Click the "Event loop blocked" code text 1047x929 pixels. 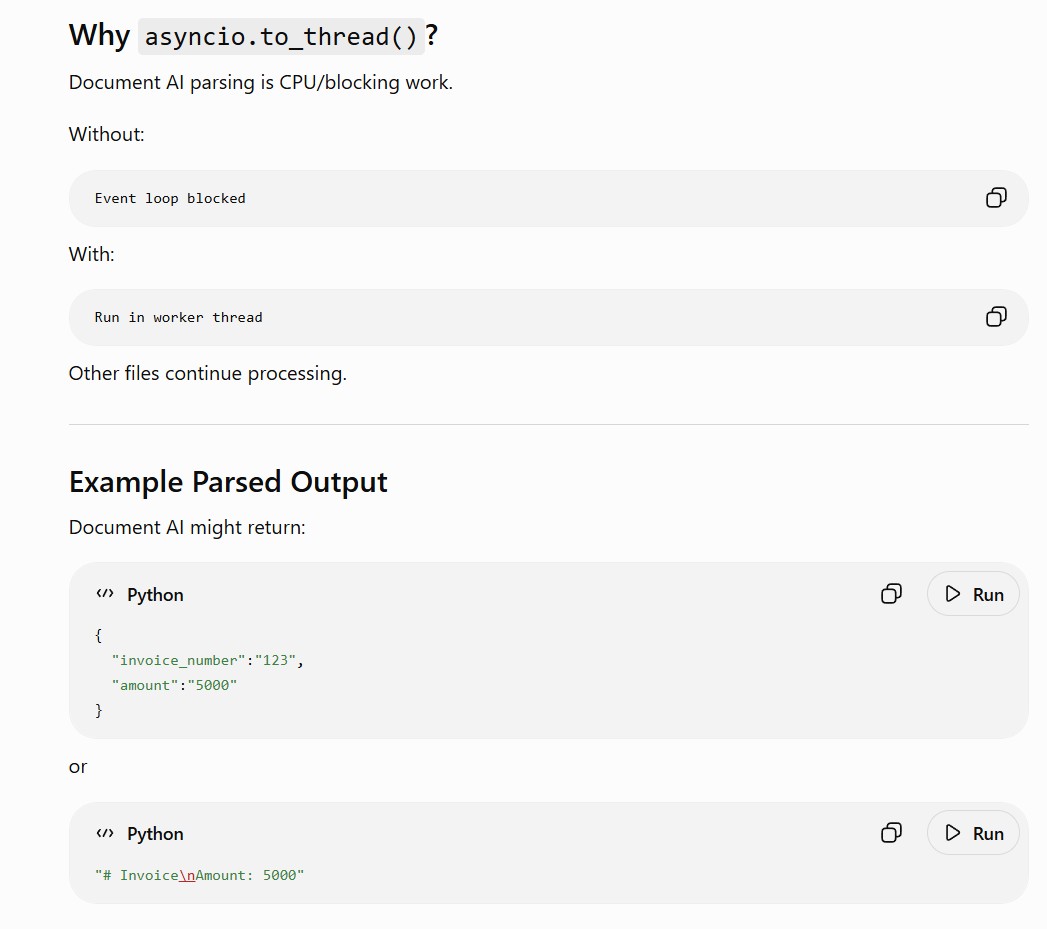click(170, 198)
